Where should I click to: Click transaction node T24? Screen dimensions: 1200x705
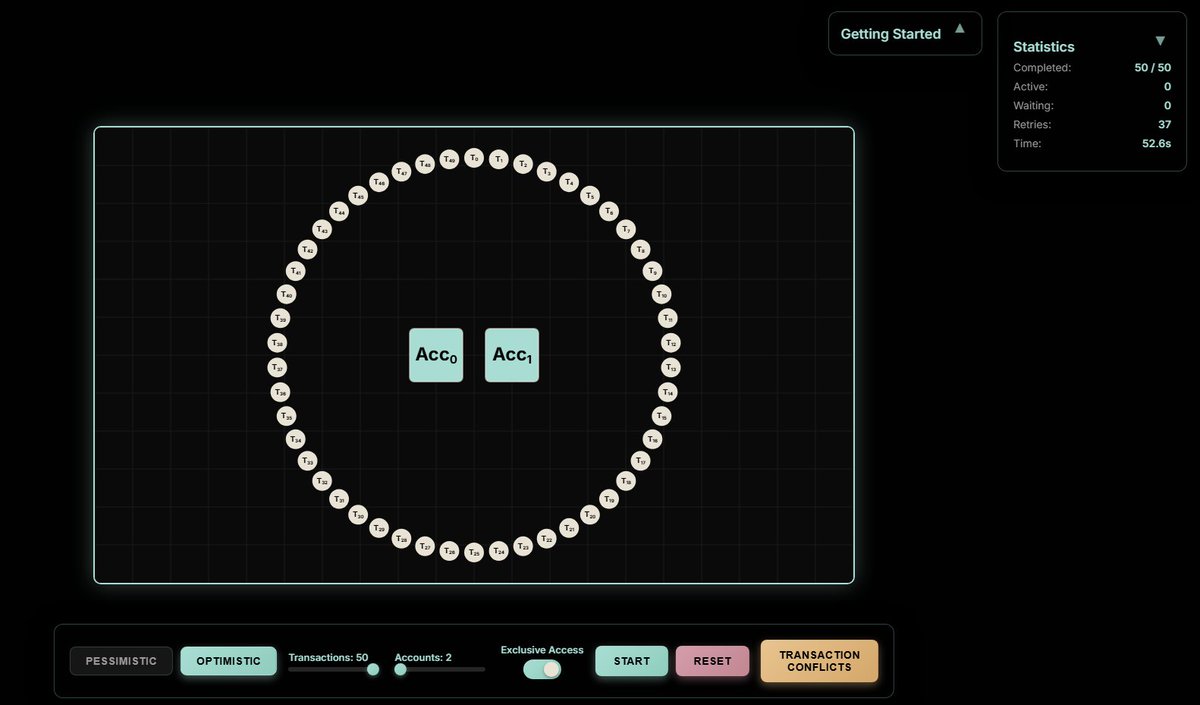pyautogui.click(x=499, y=551)
